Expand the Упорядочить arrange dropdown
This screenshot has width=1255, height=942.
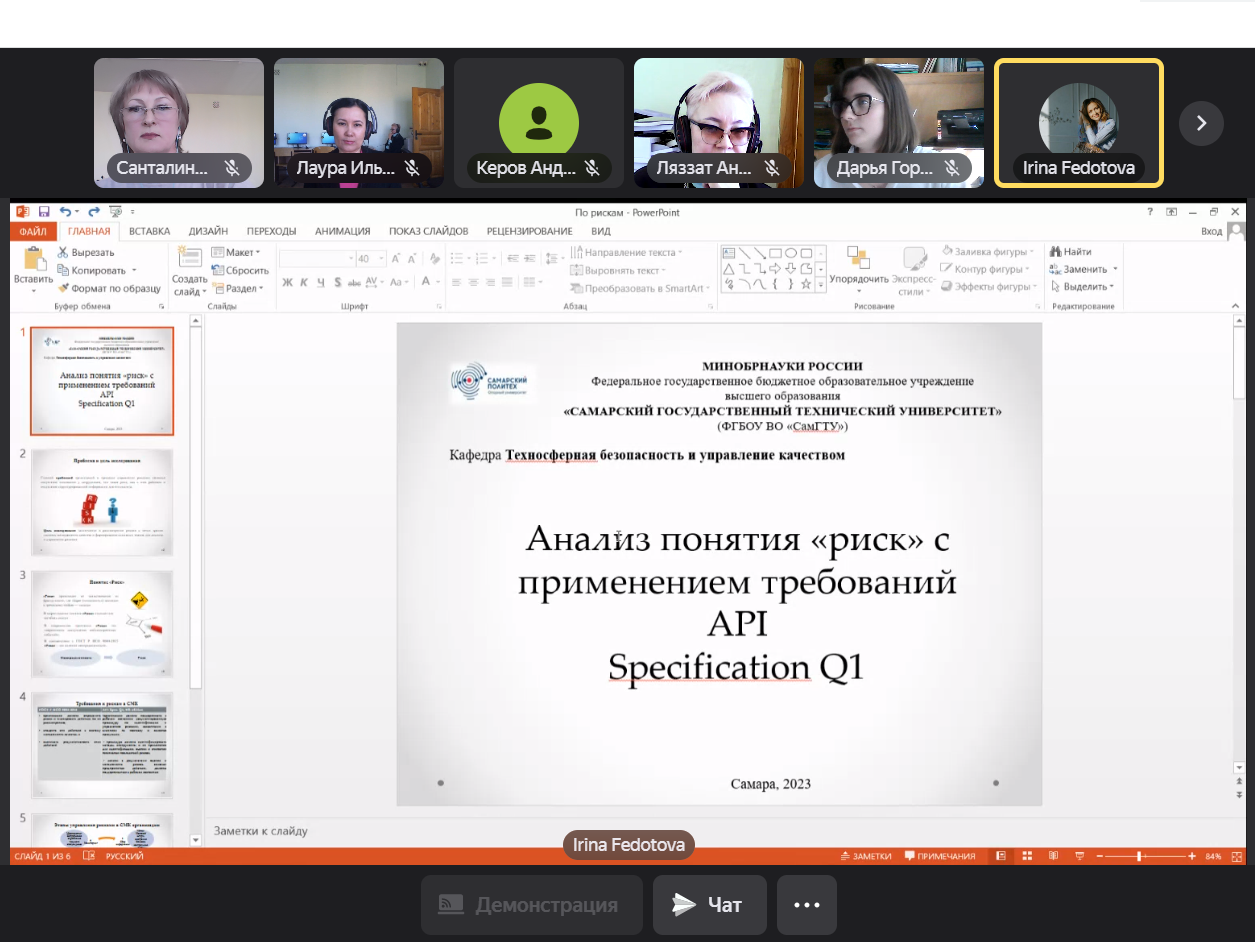coord(858,271)
